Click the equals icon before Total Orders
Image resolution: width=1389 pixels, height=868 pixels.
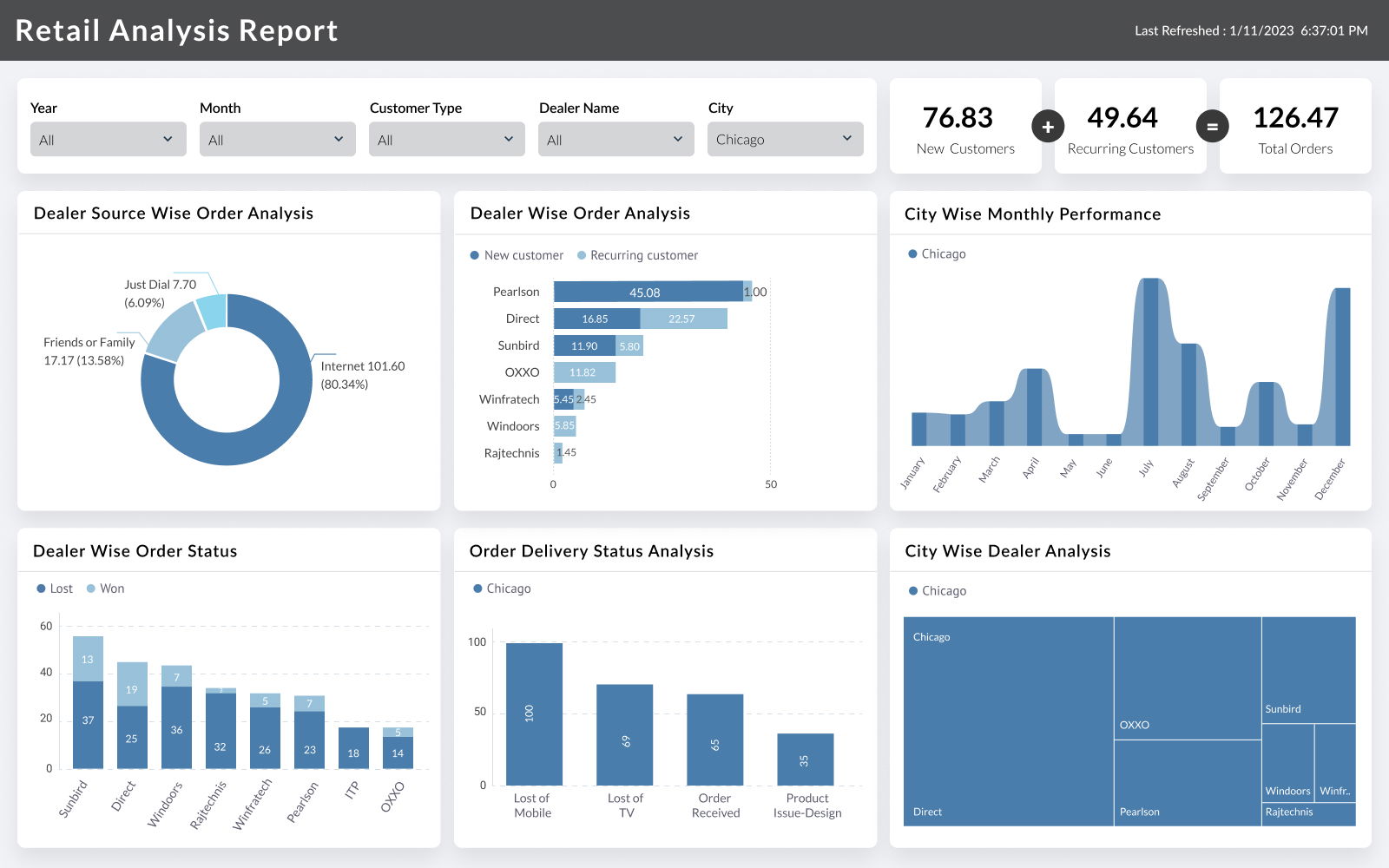click(x=1213, y=127)
